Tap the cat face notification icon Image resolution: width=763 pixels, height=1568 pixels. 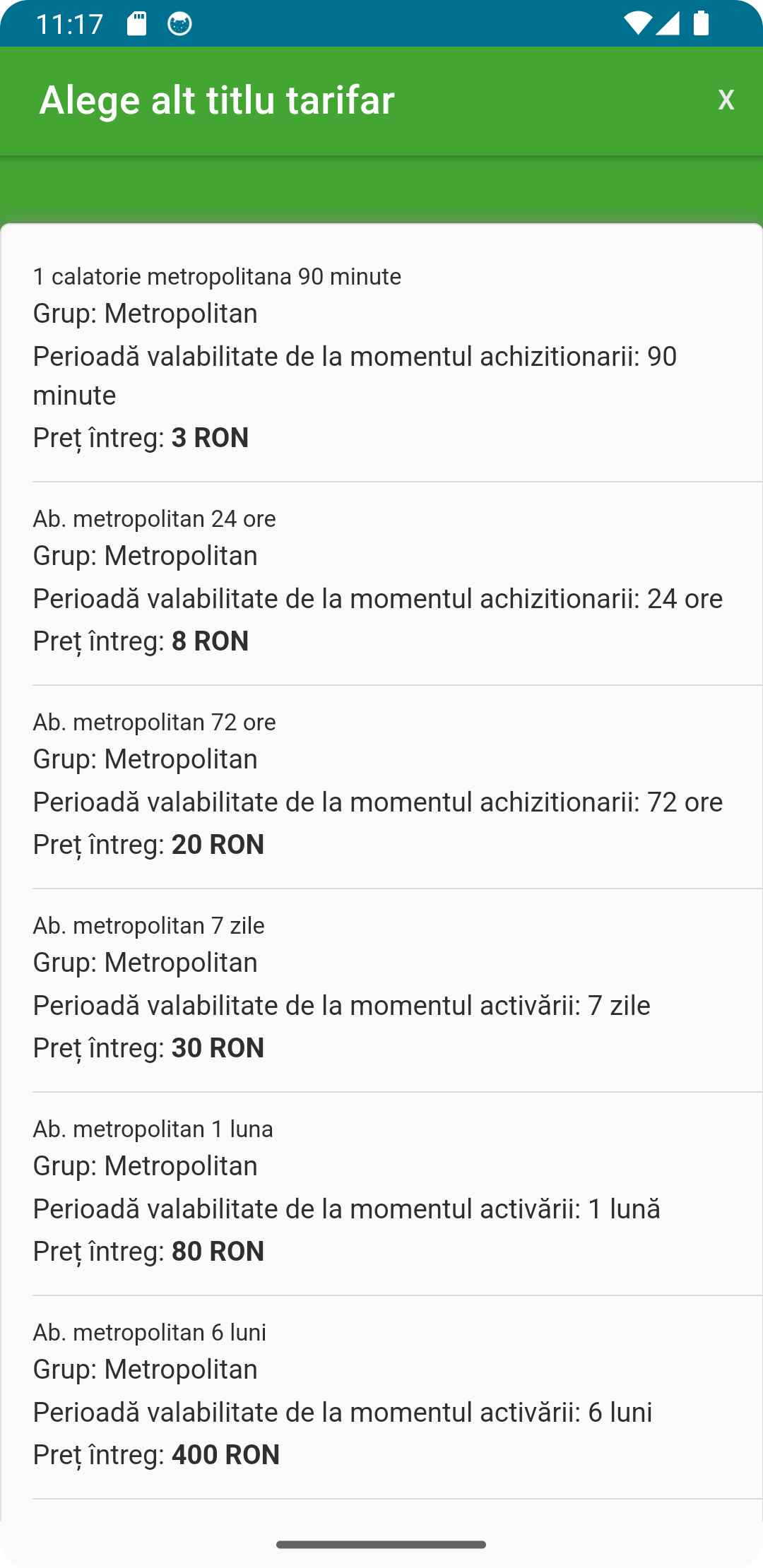coord(179,24)
